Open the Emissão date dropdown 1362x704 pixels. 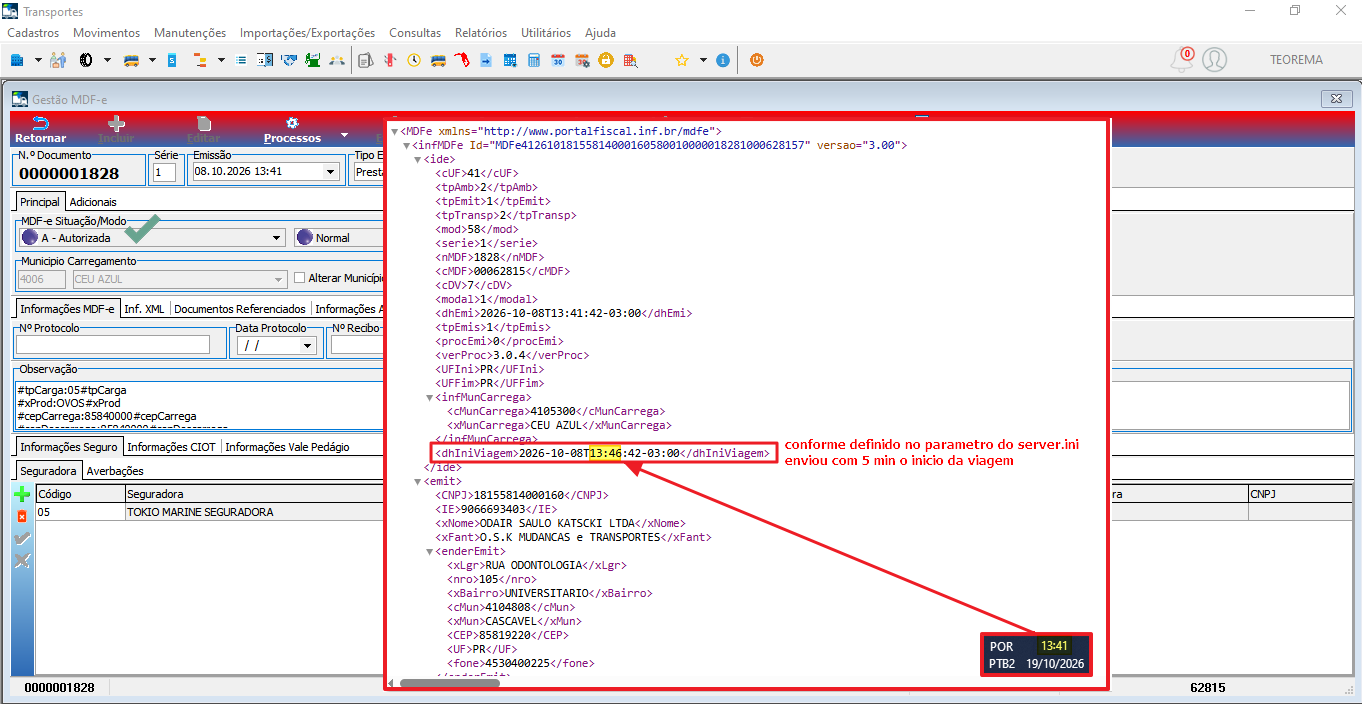pos(331,172)
